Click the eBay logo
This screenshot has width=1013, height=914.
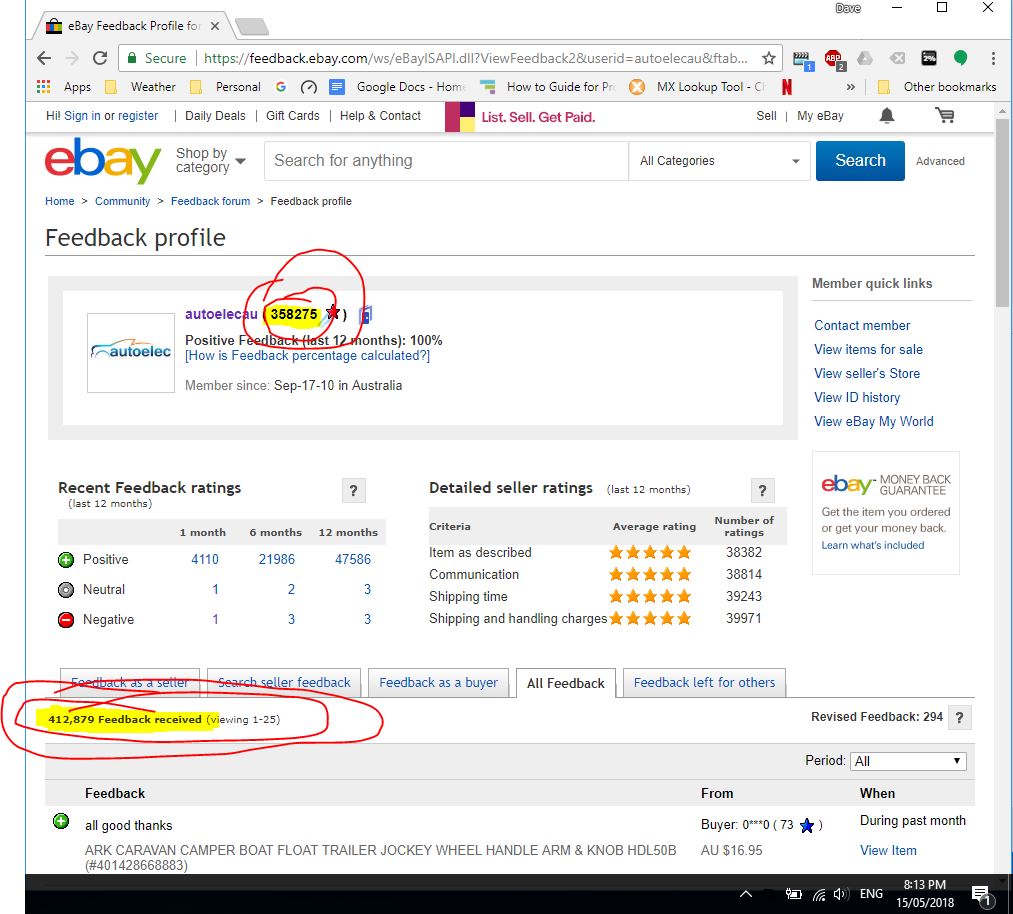103,161
